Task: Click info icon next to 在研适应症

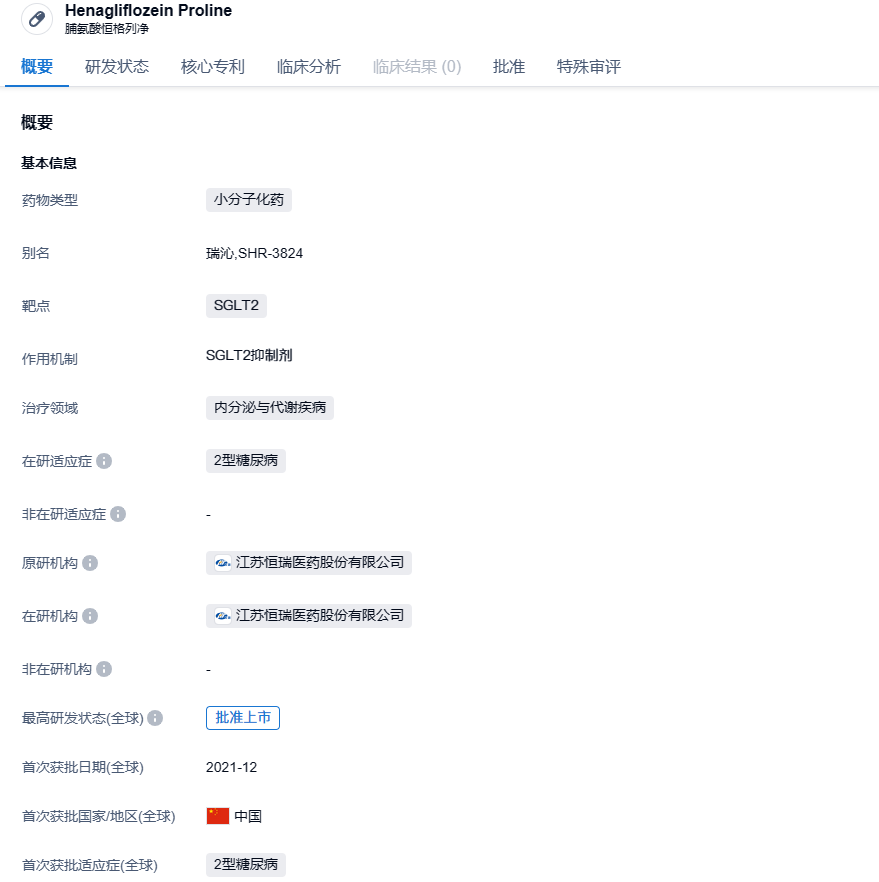Action: click(104, 461)
